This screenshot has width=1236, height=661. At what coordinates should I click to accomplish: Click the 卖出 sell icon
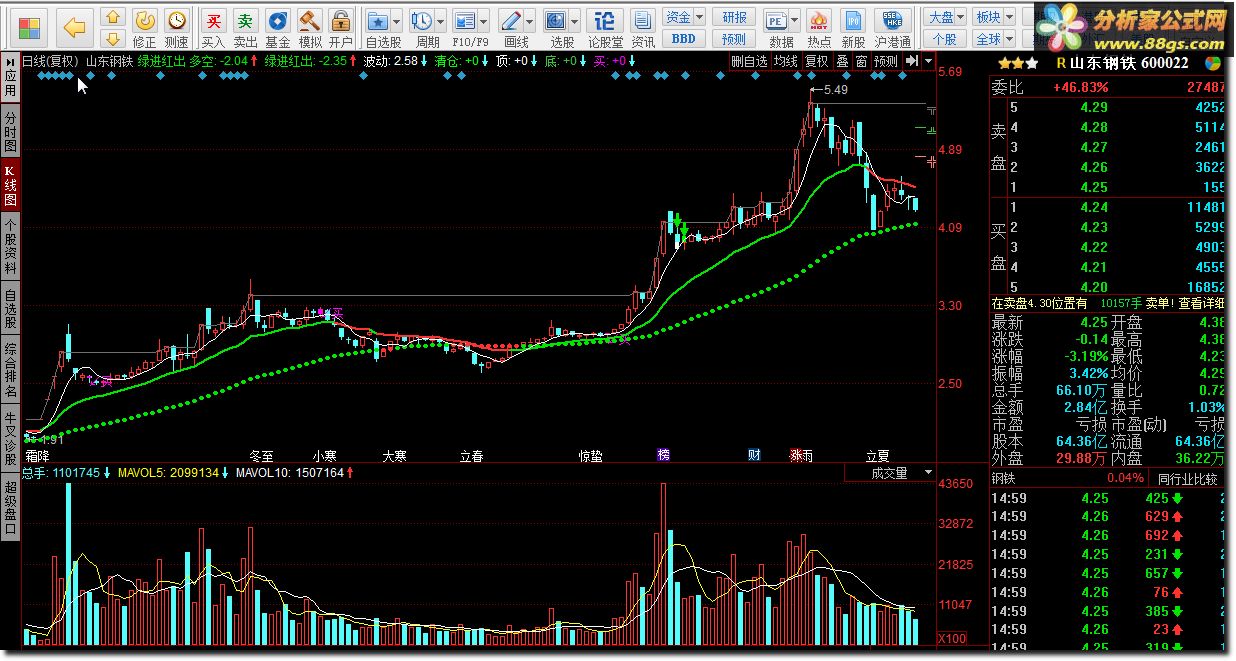[x=245, y=28]
